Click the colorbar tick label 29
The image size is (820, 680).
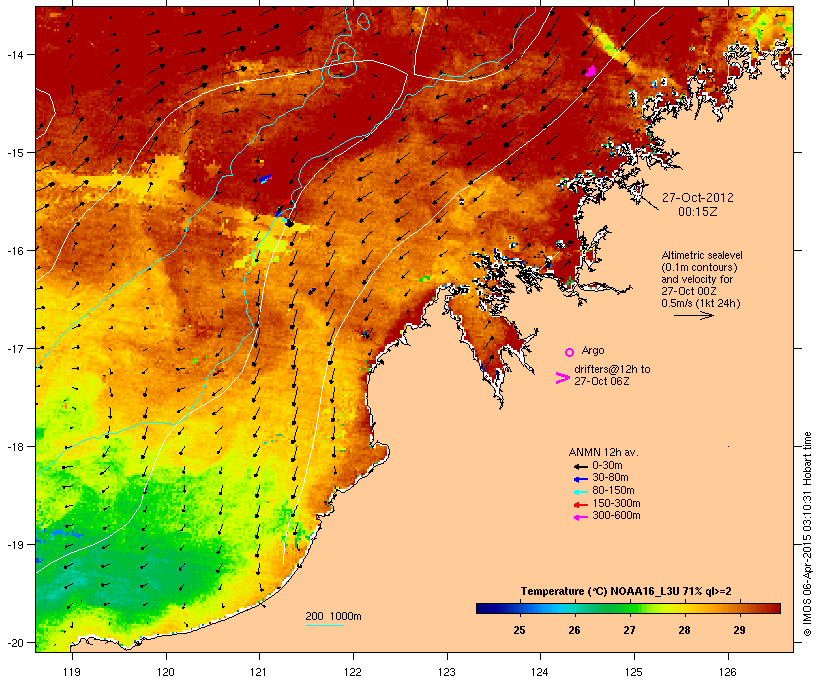coord(739,630)
